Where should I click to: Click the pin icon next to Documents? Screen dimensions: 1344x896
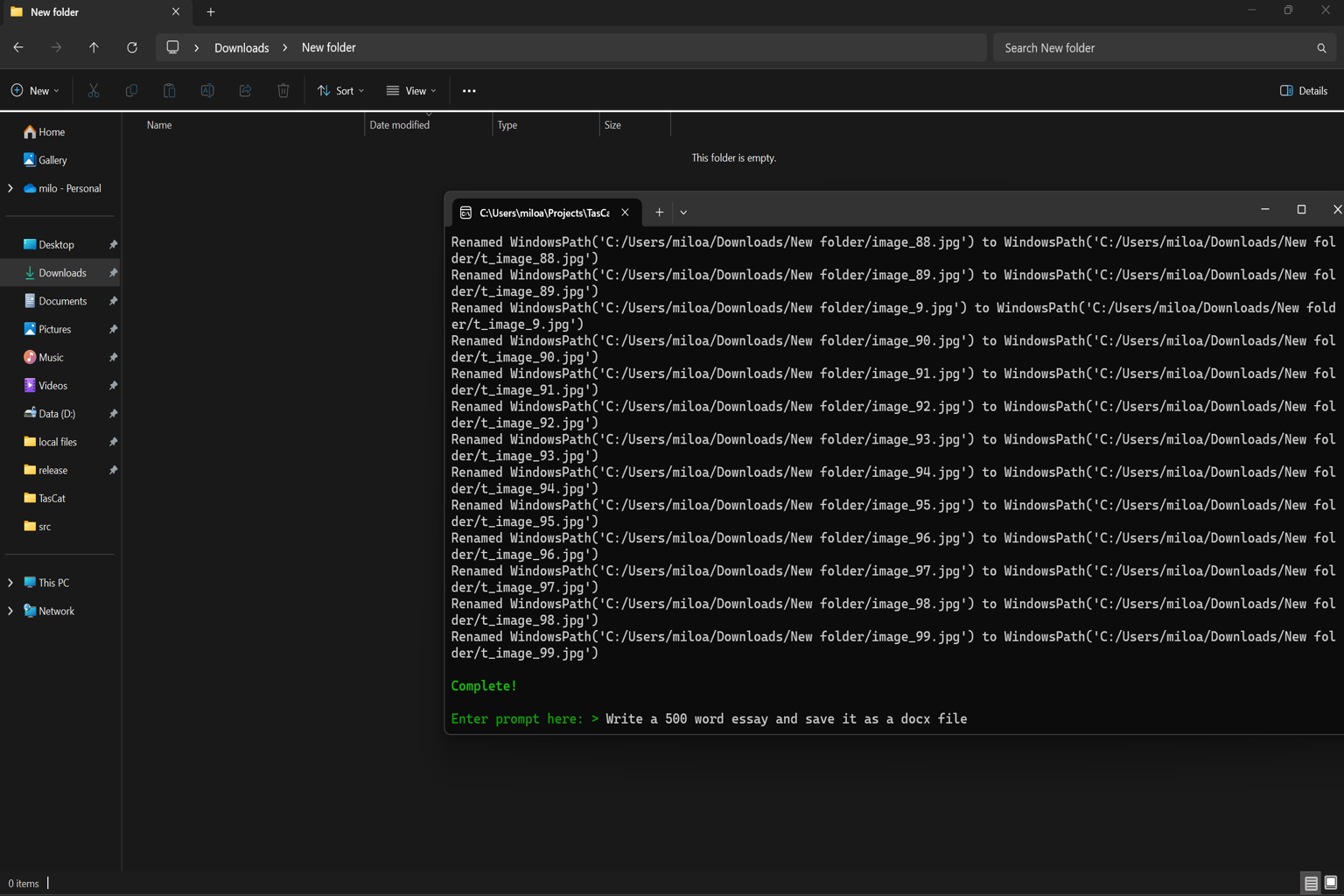[x=113, y=301]
